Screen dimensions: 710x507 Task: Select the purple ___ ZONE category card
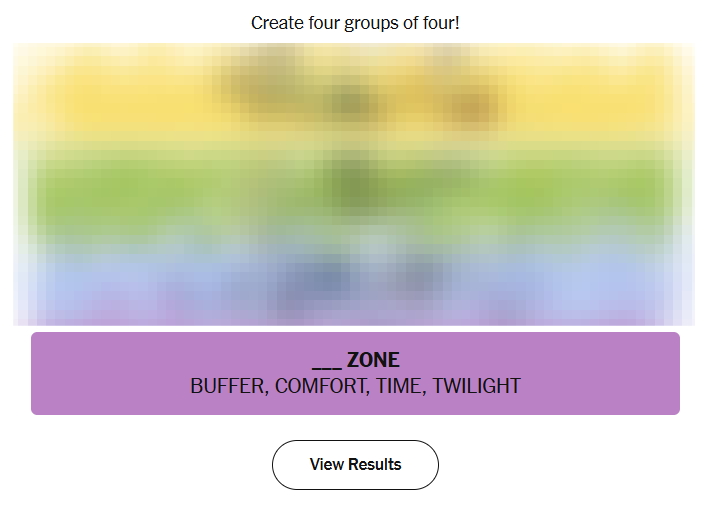click(355, 373)
